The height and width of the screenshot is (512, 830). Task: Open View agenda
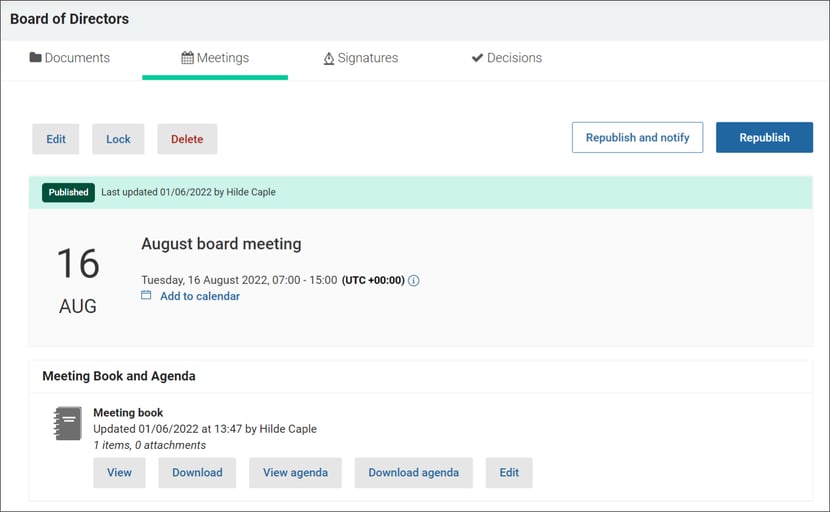click(x=295, y=473)
